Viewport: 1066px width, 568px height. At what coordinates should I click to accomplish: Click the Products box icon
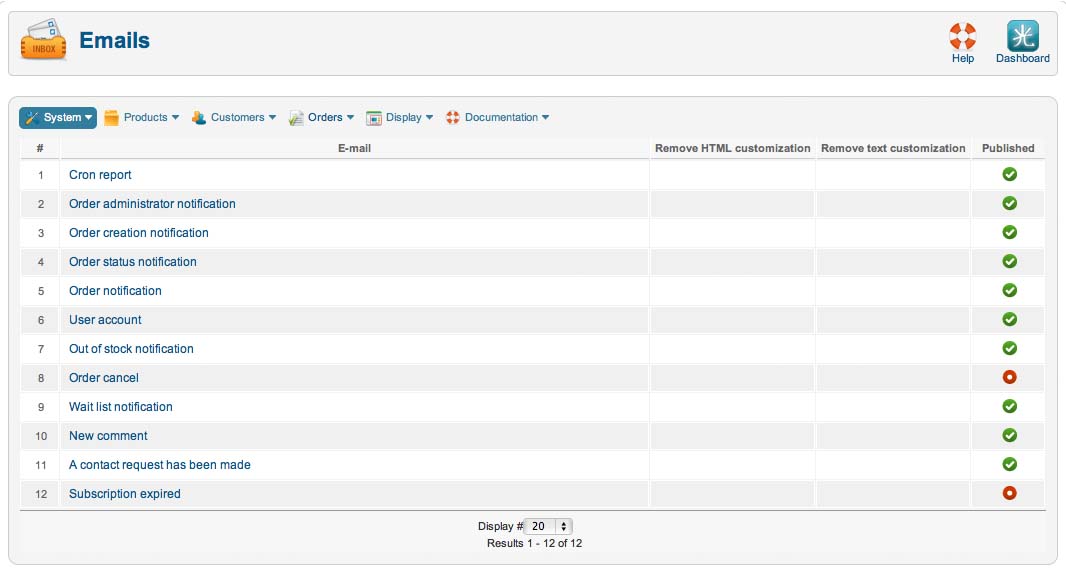(111, 118)
